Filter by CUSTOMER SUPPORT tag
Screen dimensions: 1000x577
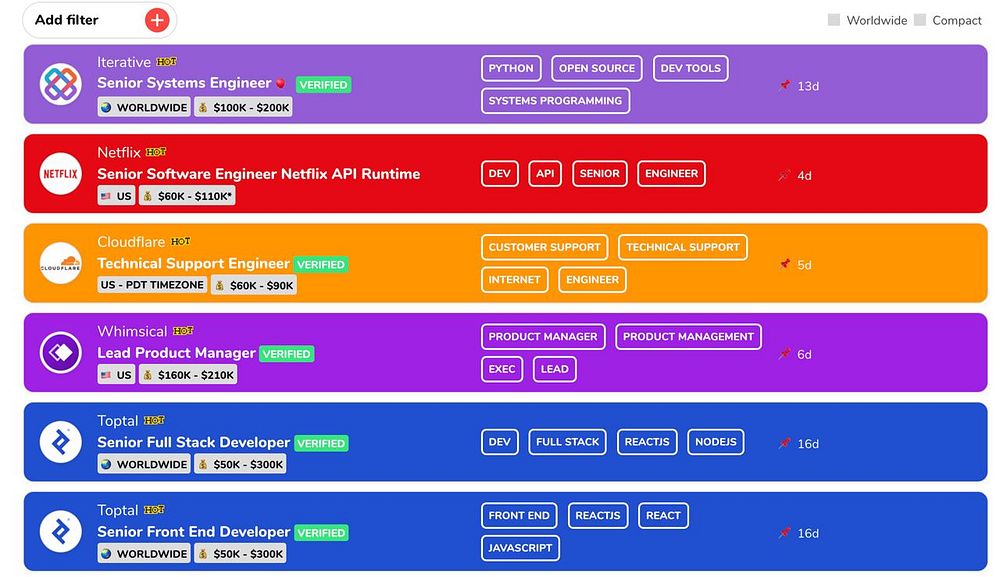point(545,247)
